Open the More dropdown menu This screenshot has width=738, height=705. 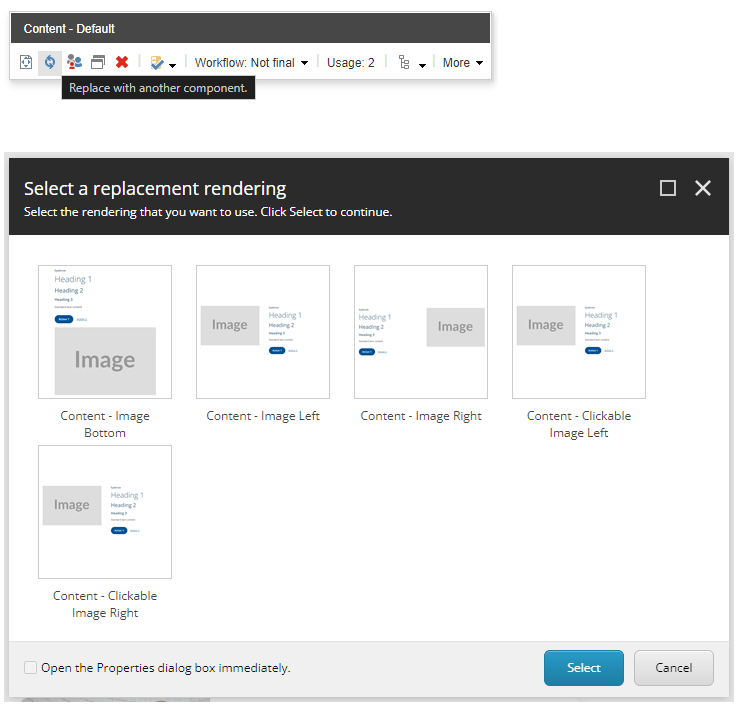tap(463, 63)
